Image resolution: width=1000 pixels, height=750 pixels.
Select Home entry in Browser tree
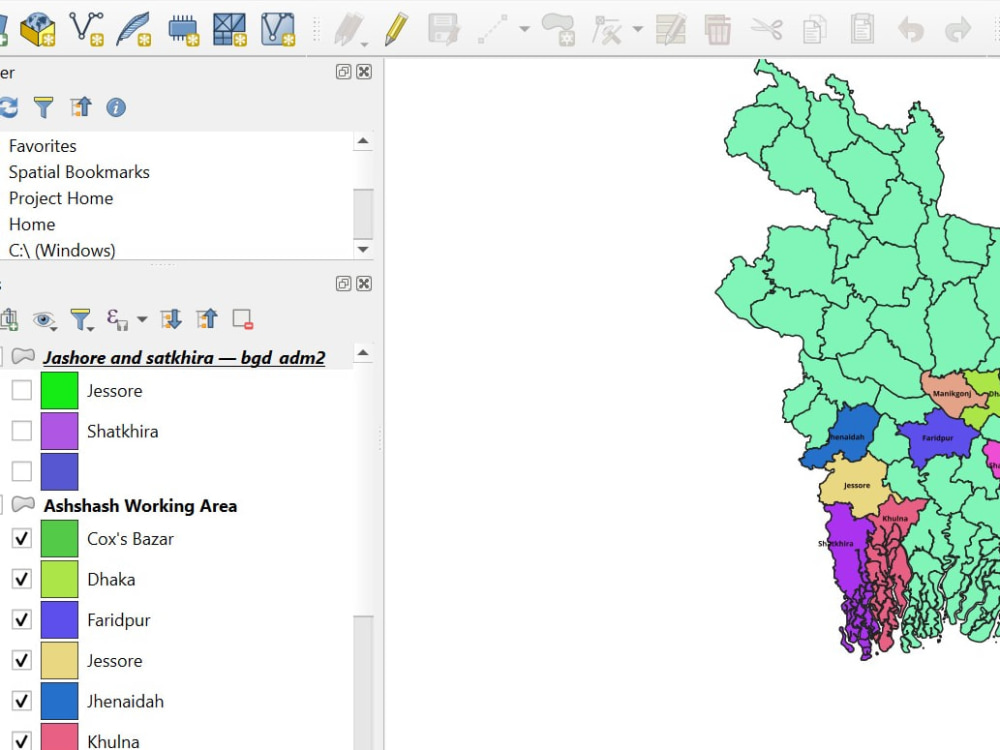pos(32,224)
